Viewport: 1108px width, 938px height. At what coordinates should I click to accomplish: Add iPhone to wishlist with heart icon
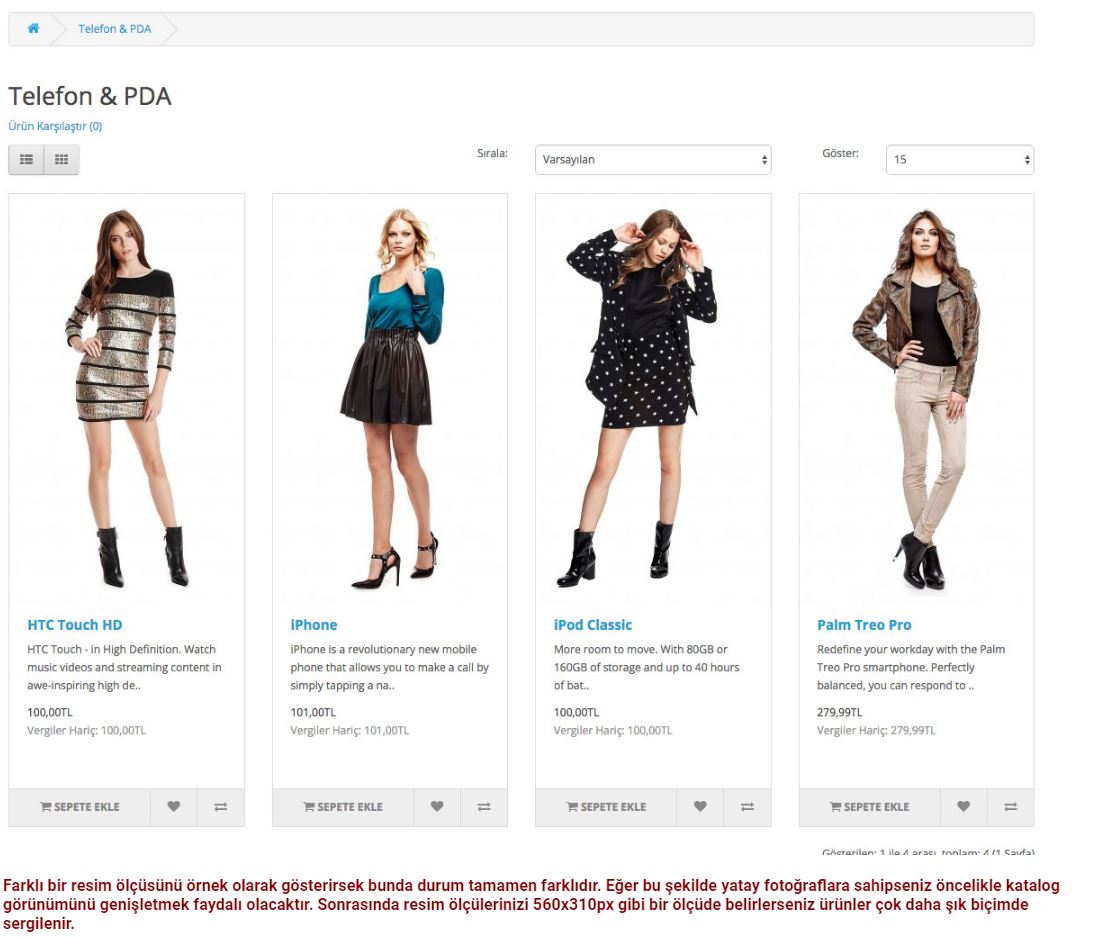437,807
